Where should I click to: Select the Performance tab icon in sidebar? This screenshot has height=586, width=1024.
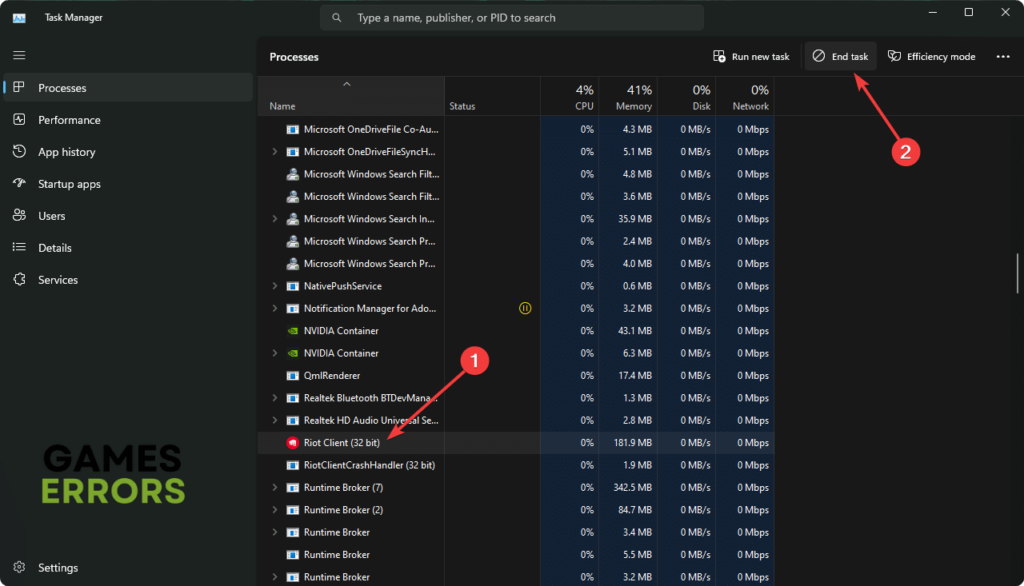click(21, 120)
